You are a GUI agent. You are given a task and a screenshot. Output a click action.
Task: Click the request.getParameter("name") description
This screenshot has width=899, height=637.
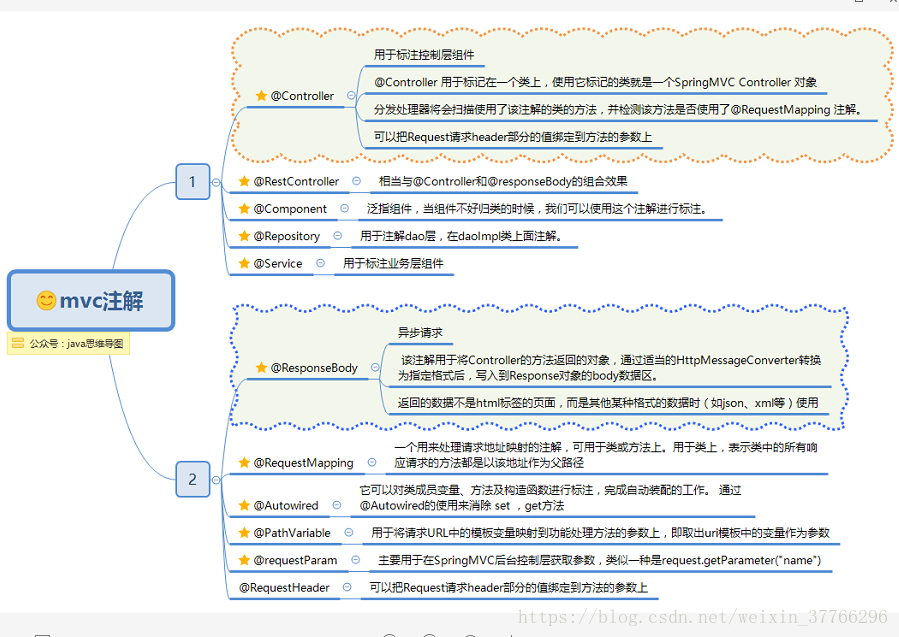click(x=599, y=560)
